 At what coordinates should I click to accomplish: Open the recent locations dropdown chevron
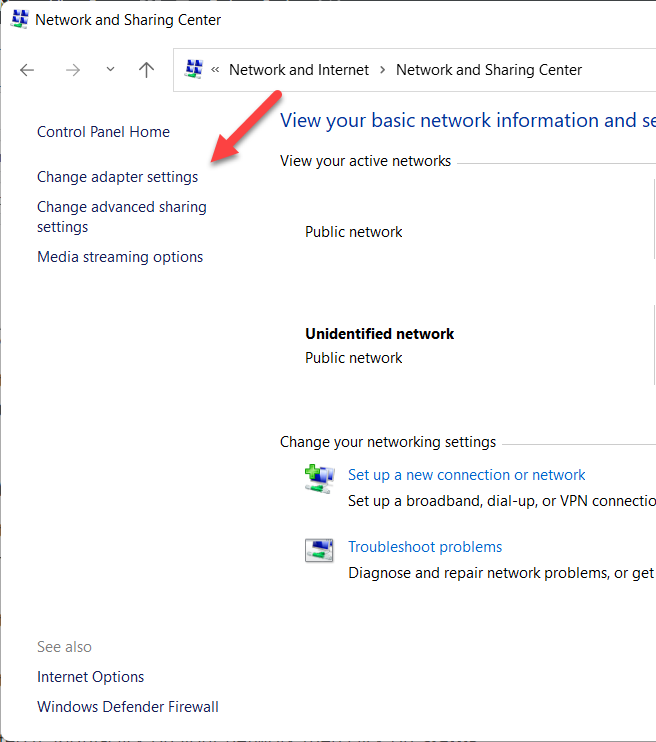(x=110, y=70)
